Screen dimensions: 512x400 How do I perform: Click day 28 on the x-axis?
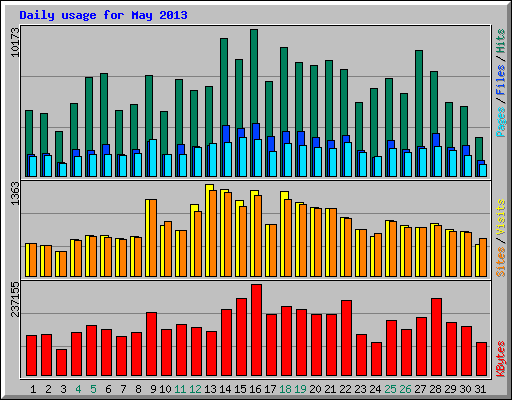(x=435, y=389)
